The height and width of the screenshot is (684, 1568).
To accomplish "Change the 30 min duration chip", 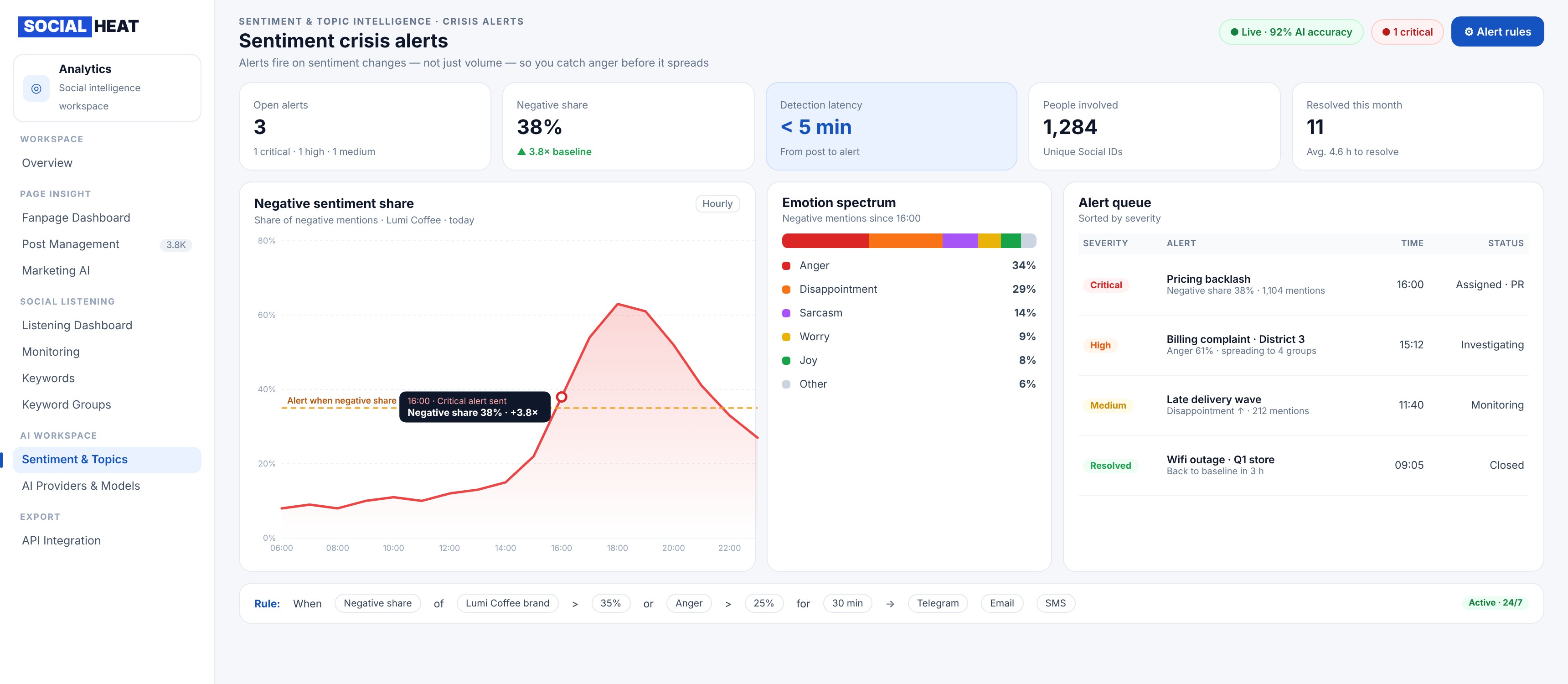I will tap(847, 603).
